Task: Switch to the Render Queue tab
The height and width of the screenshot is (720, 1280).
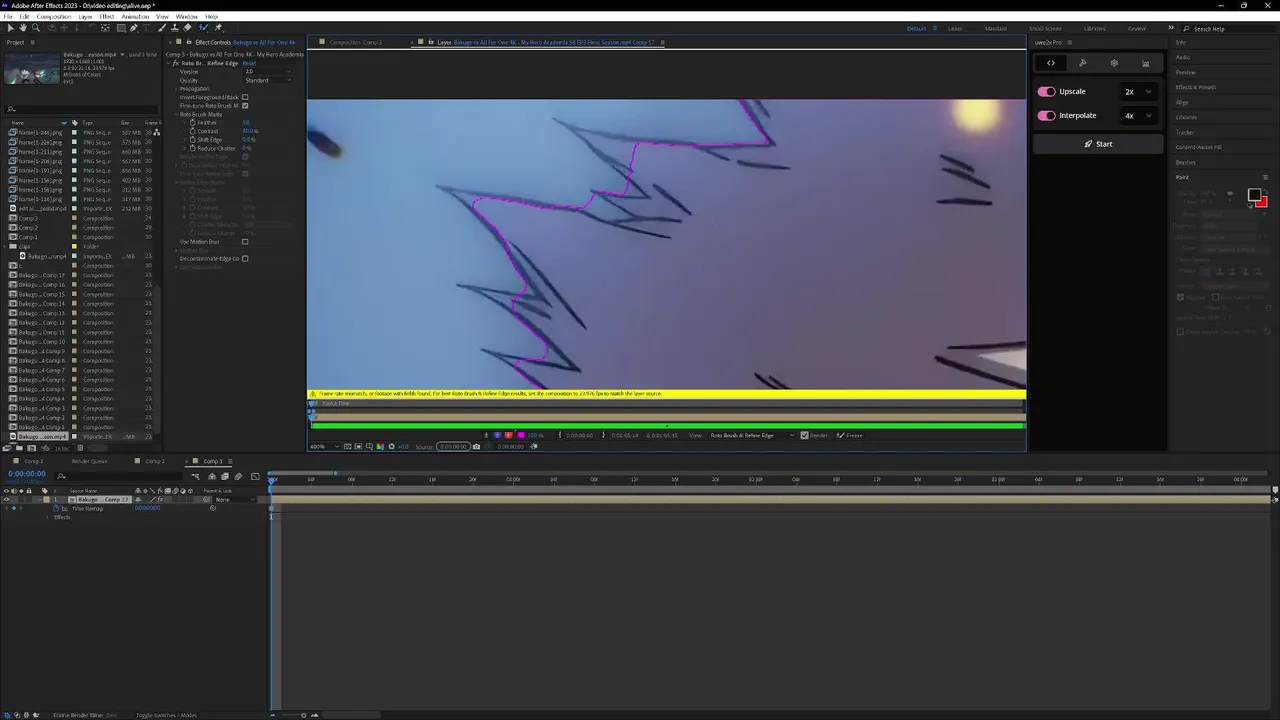Action: point(89,461)
